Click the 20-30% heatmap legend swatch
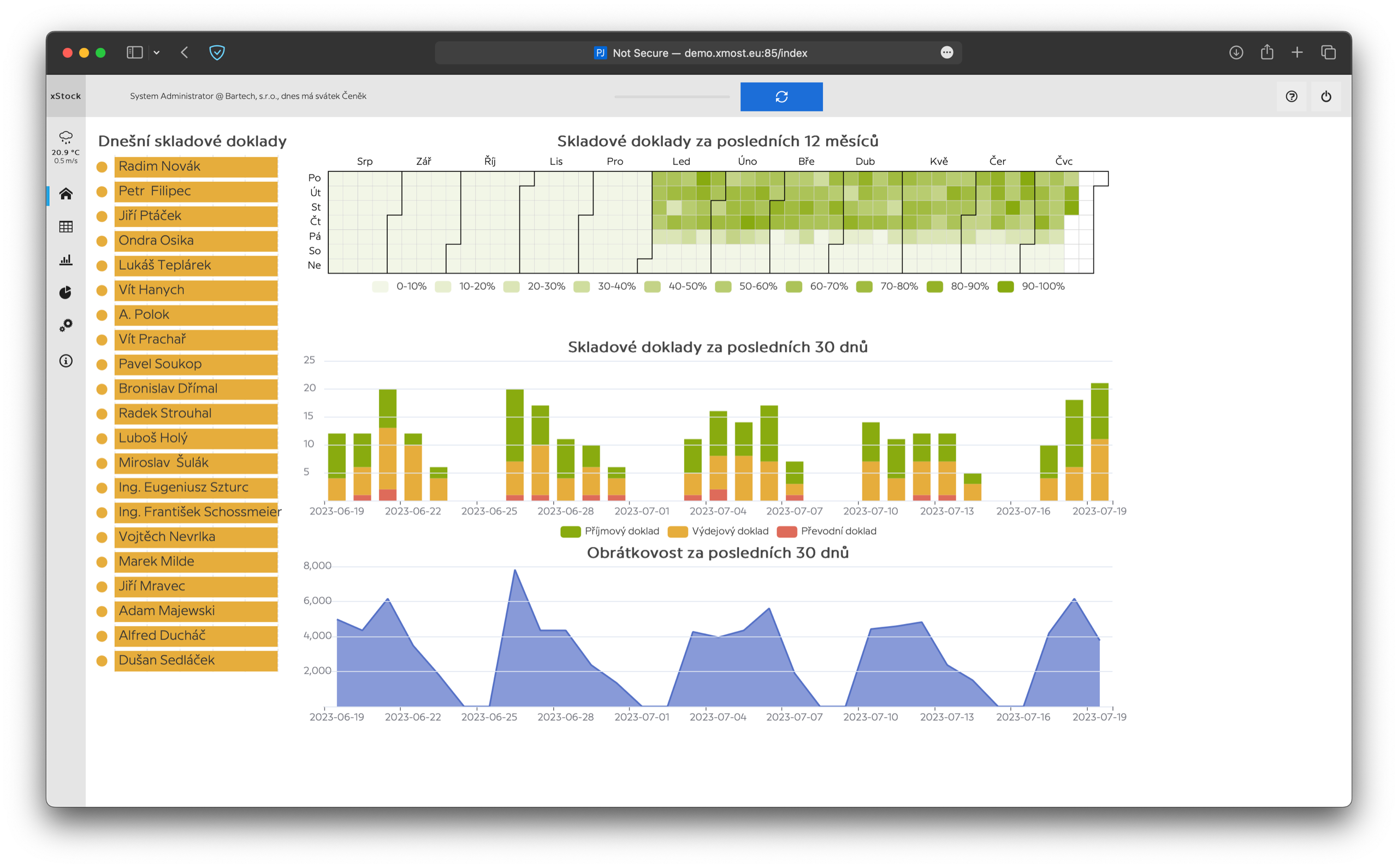This screenshot has width=1398, height=868. click(x=512, y=287)
